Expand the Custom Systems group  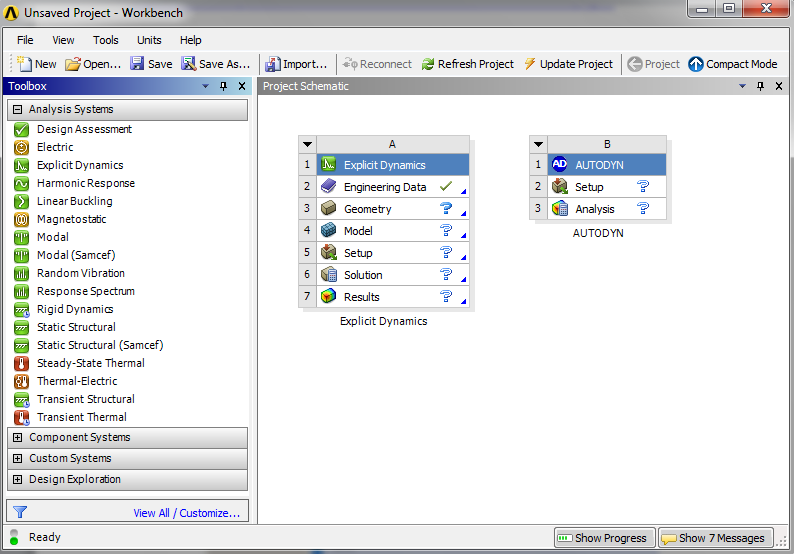[x=18, y=458]
